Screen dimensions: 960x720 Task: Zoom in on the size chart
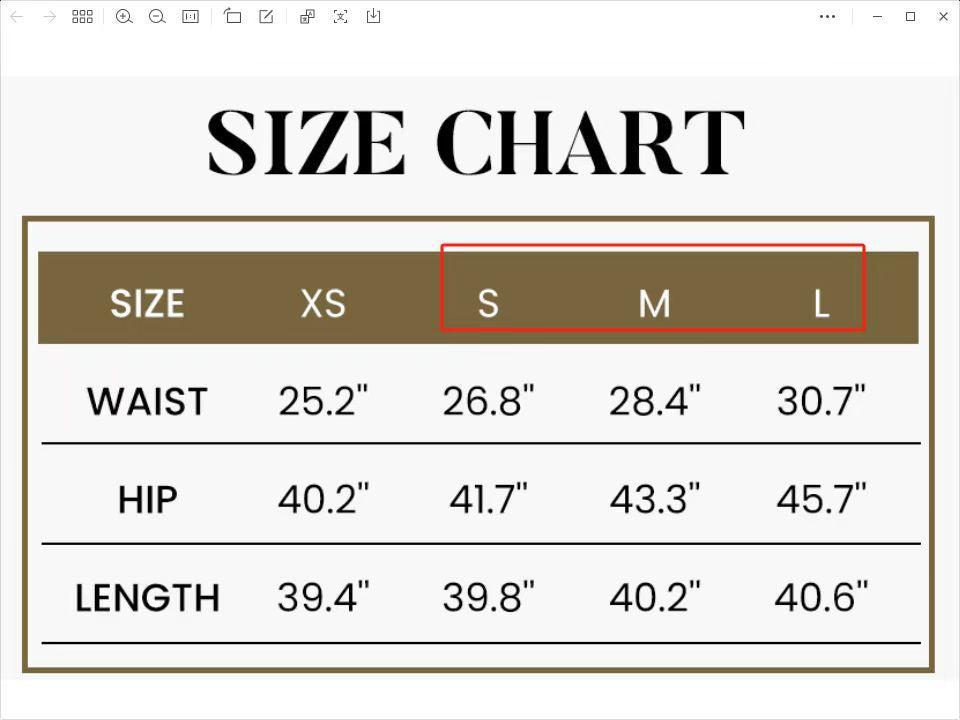click(x=124, y=17)
